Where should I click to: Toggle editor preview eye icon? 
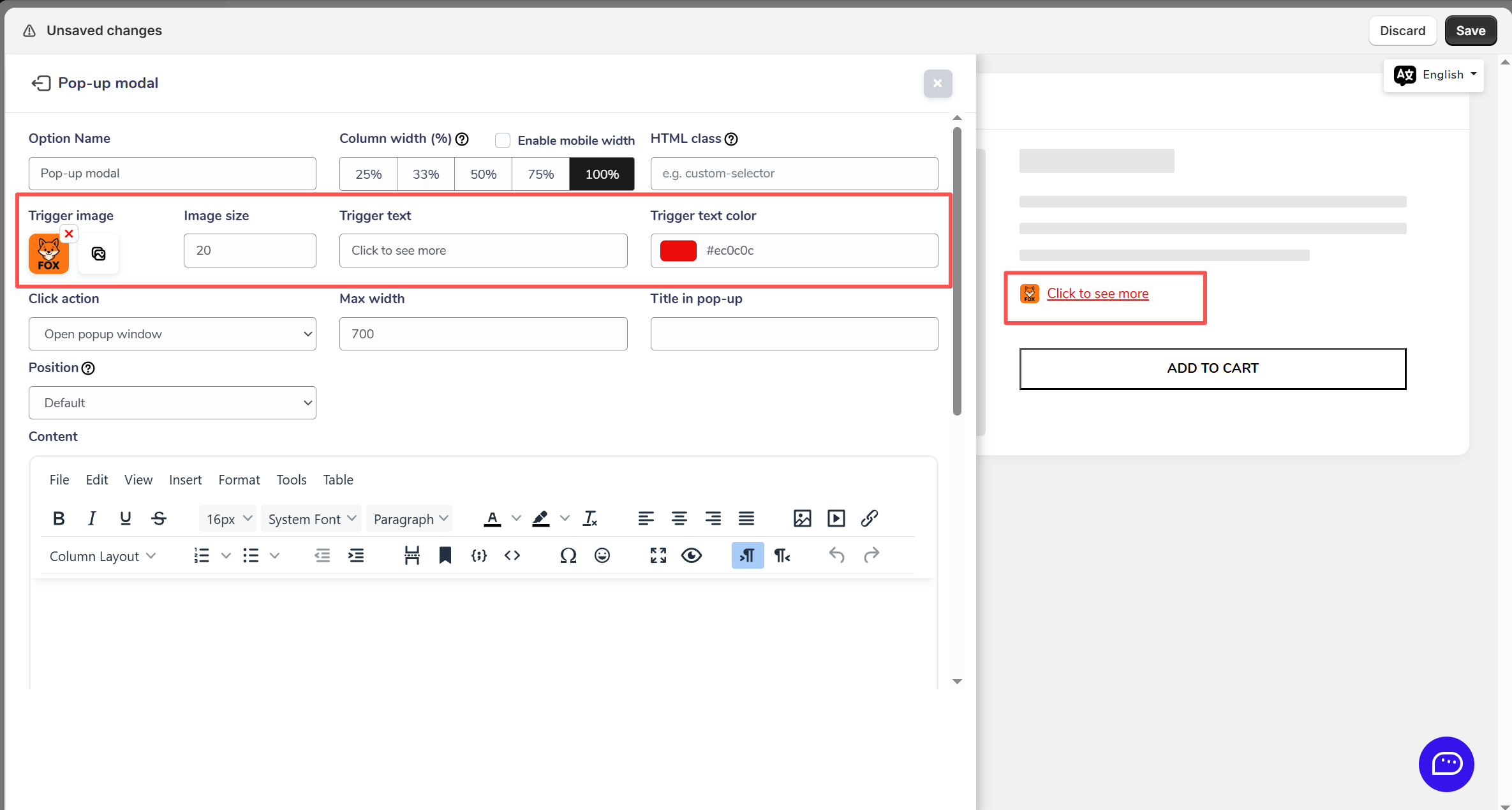691,555
